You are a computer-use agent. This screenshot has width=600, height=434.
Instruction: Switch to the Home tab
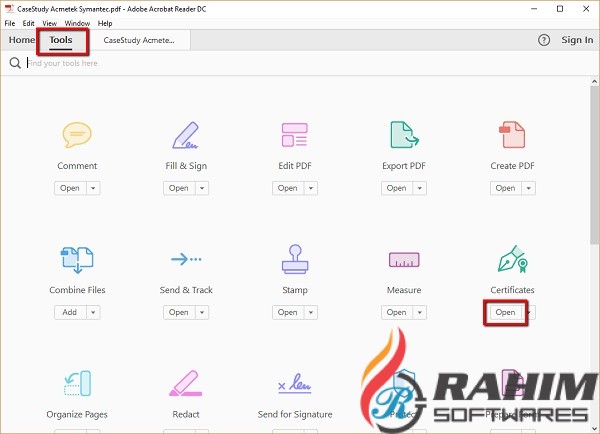pyautogui.click(x=21, y=40)
